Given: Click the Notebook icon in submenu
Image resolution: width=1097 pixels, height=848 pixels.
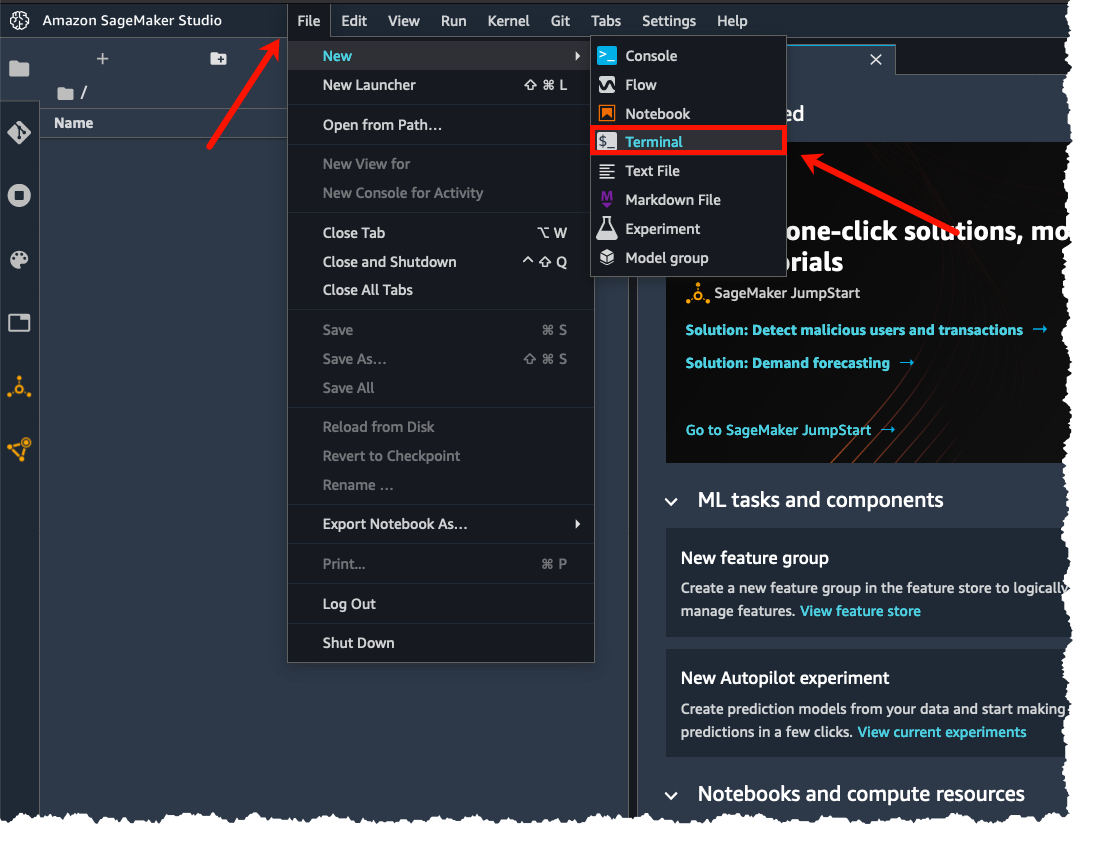Looking at the screenshot, I should click(607, 113).
